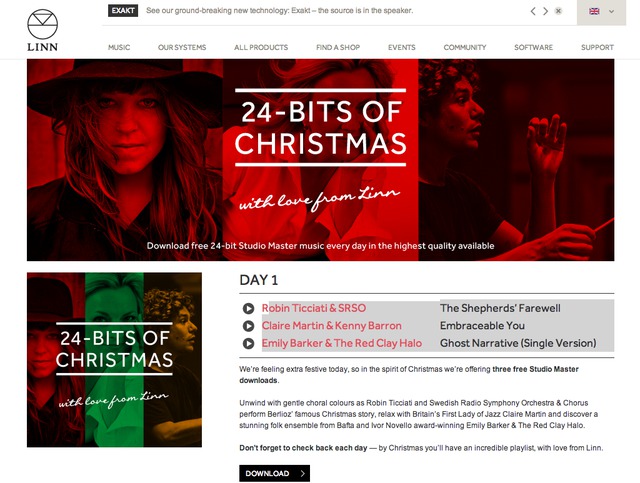The height and width of the screenshot is (483, 640).
Task: Open Find a Shop page
Action: click(x=338, y=47)
